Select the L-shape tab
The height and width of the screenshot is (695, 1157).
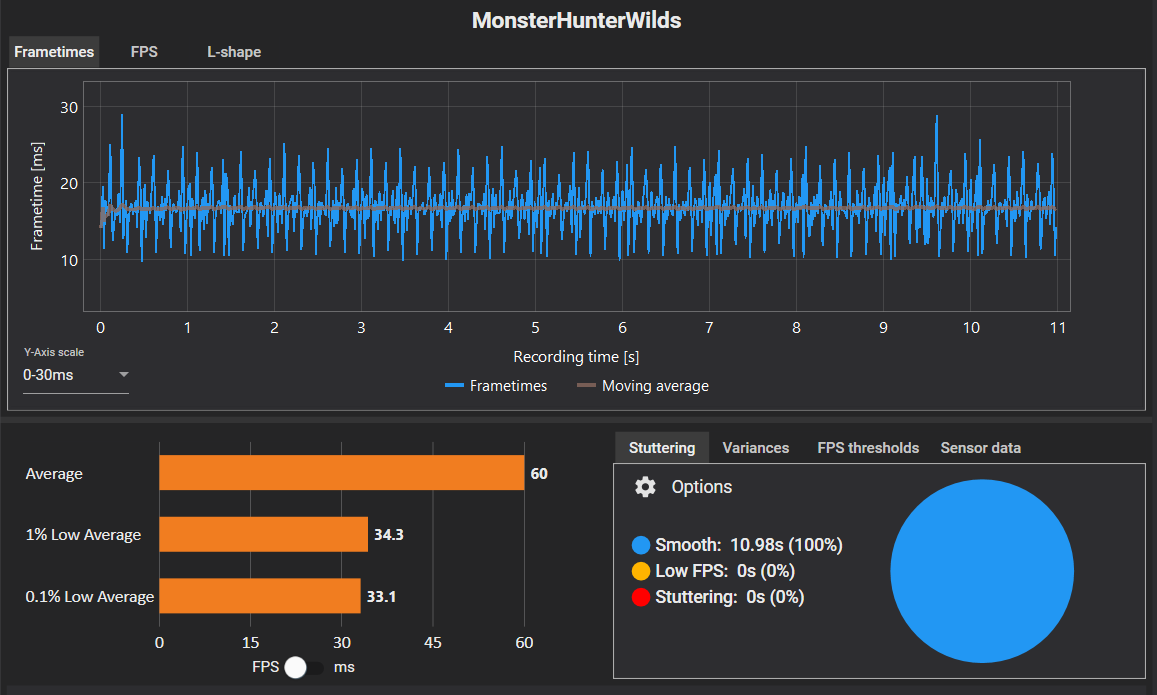(234, 52)
